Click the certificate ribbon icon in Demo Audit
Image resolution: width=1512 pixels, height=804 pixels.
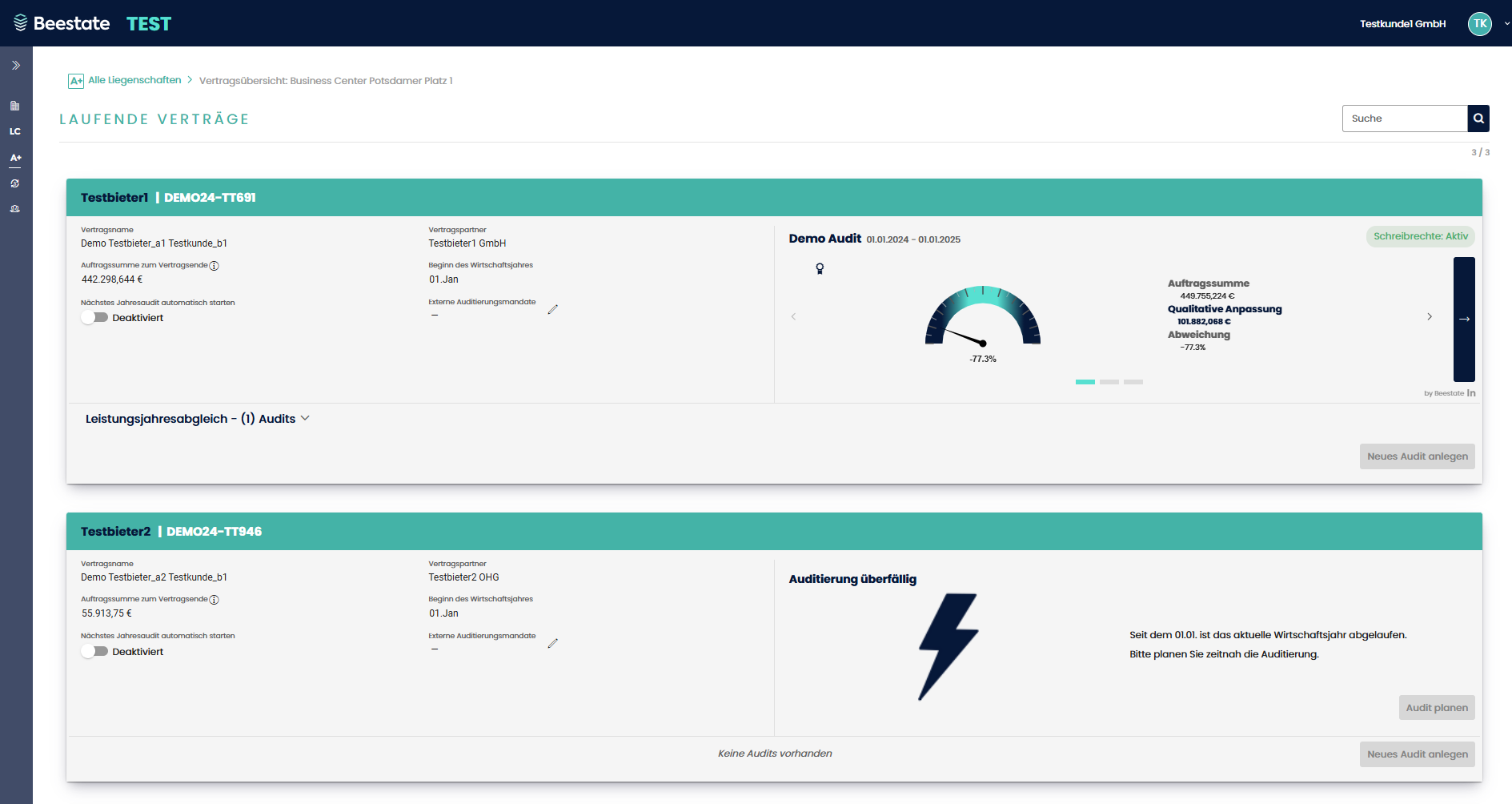coord(820,269)
